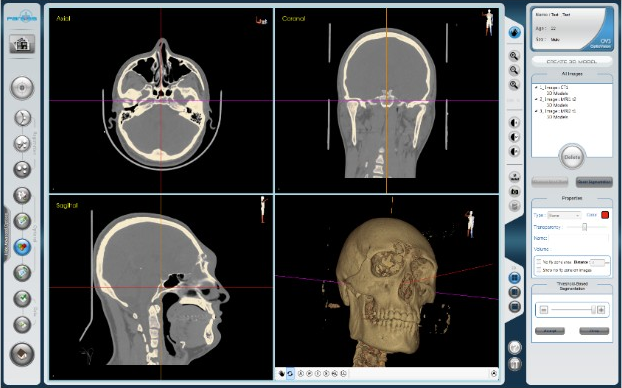Click the highlighted colored heart step icon

pos(22,247)
